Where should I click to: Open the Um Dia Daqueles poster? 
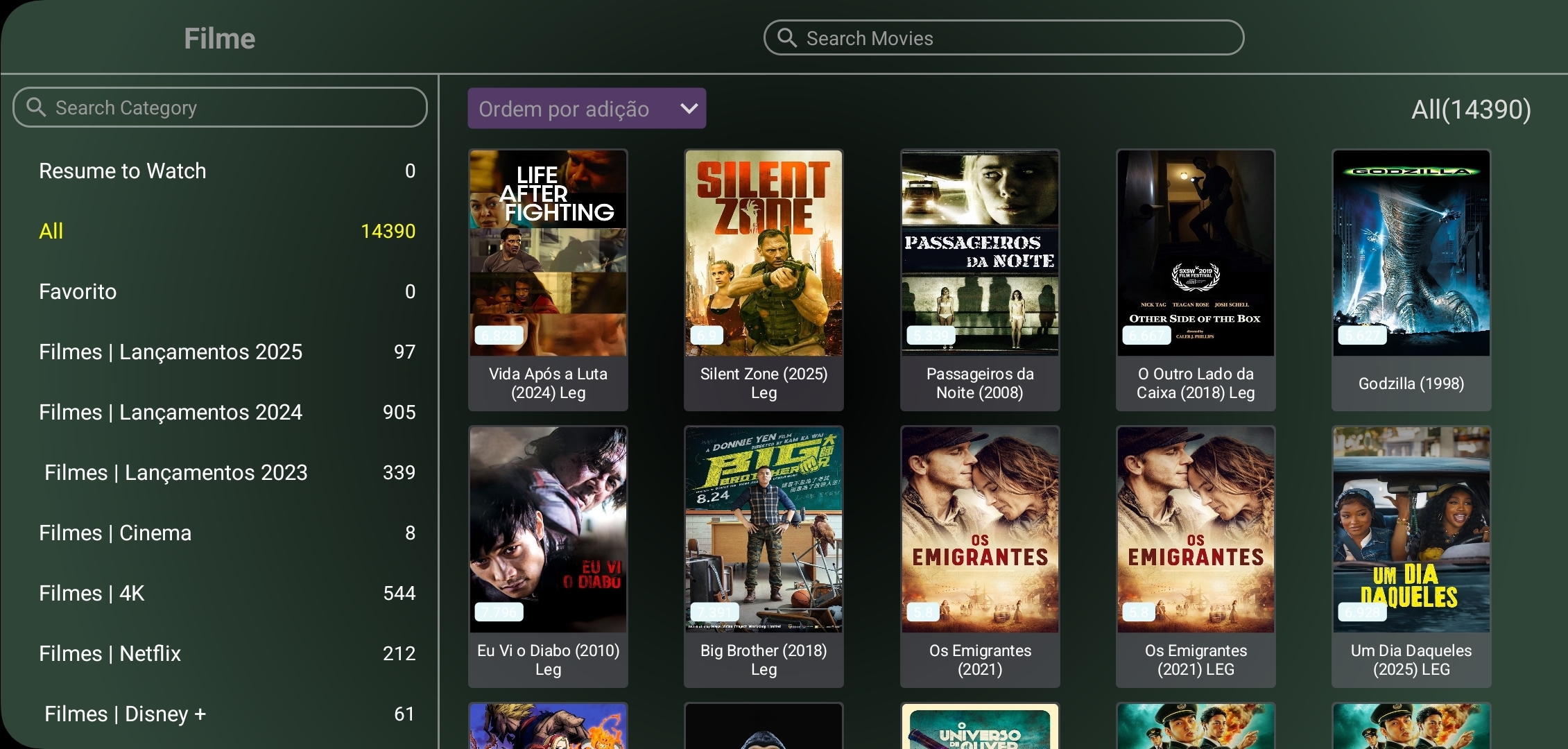1411,530
